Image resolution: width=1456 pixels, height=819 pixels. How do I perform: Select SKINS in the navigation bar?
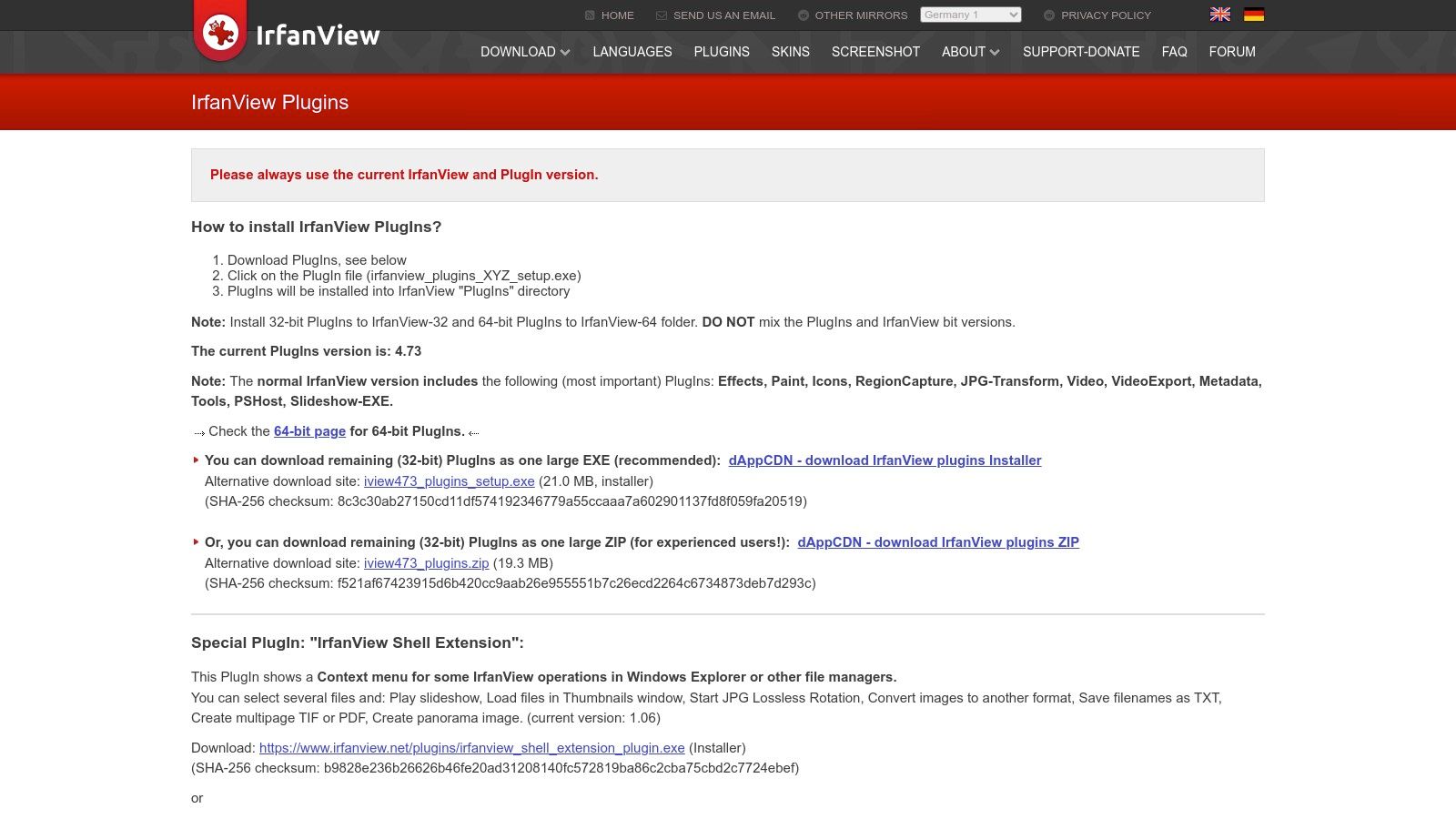coord(790,52)
